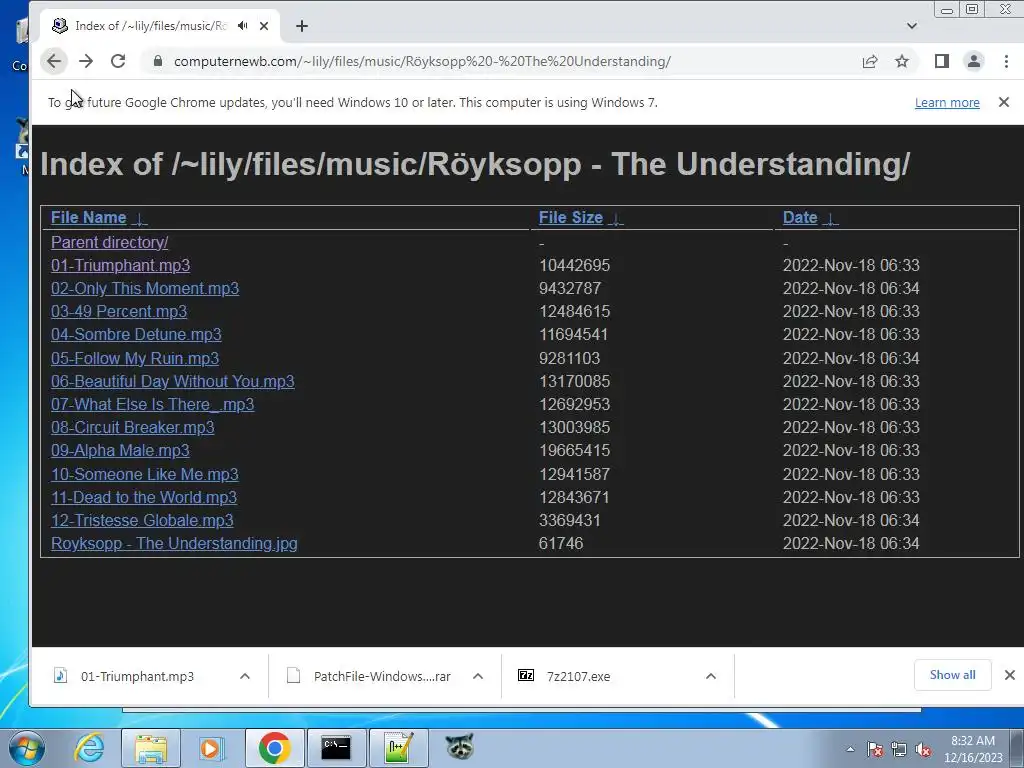Expand options for 01-Triumphant.mp3 download
This screenshot has height=768, width=1024.
(x=245, y=676)
